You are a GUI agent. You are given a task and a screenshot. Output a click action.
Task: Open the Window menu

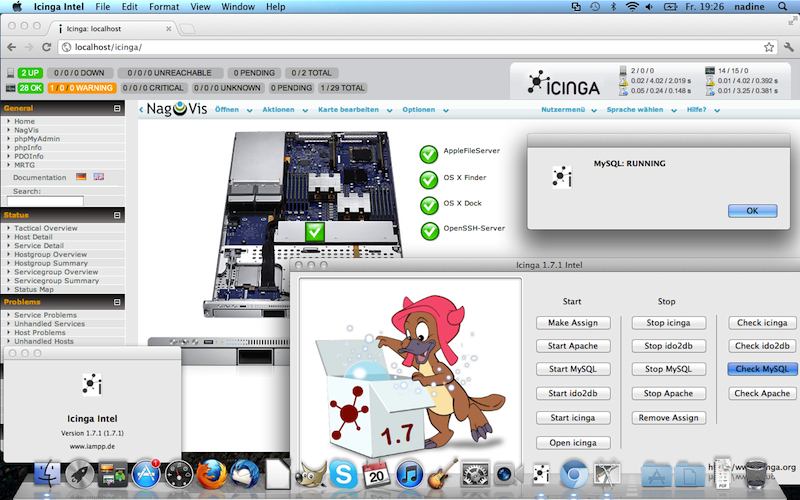tap(238, 7)
